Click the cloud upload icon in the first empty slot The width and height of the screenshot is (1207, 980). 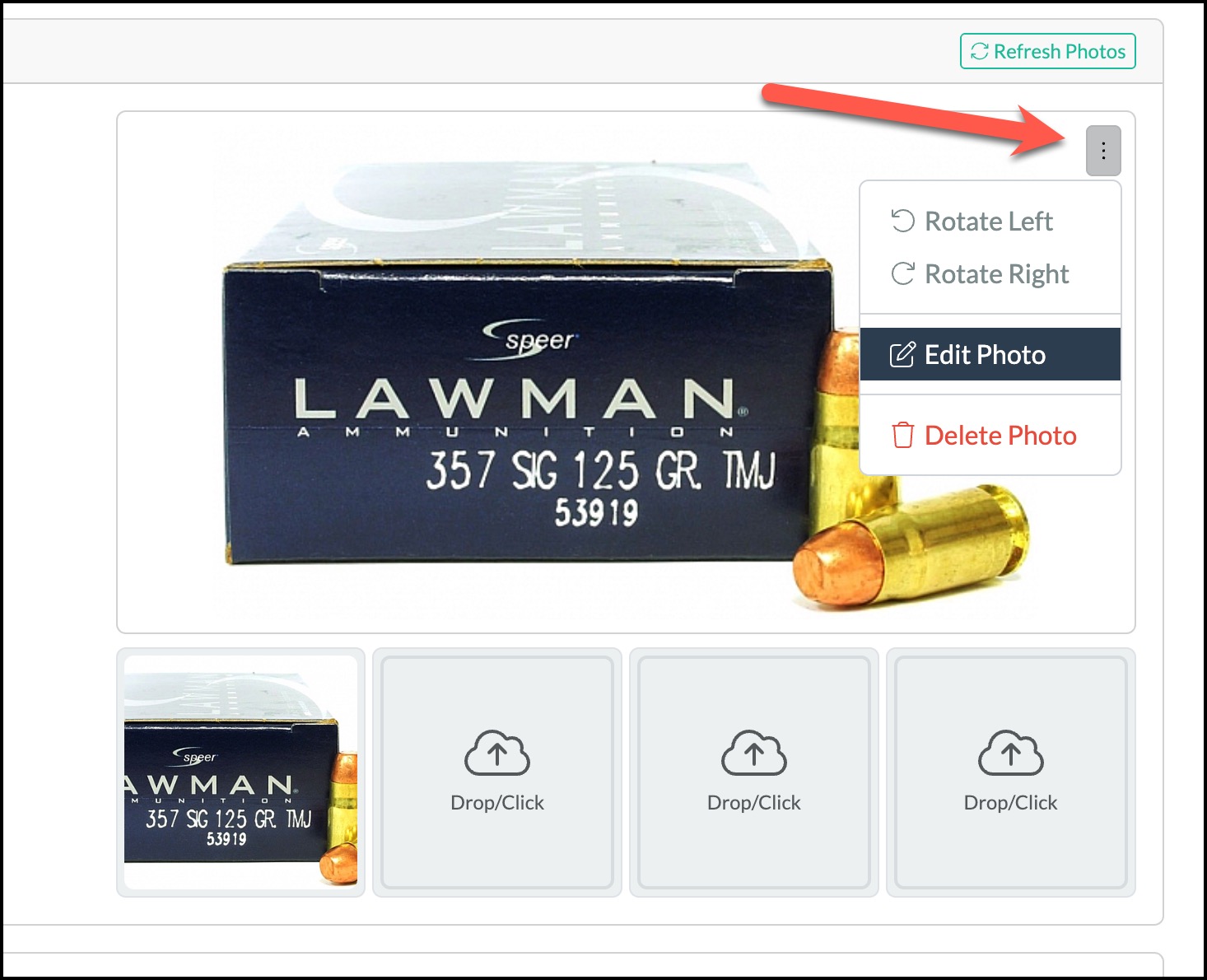[497, 753]
